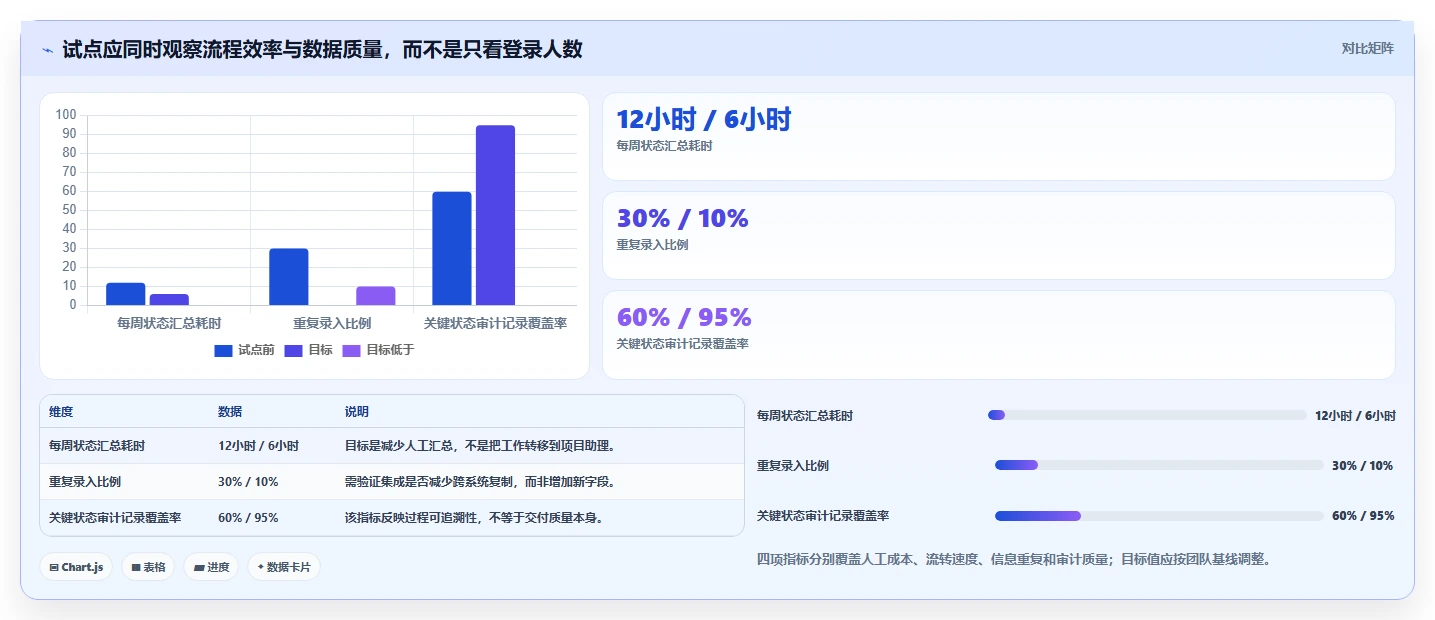Click the 60% / 95% value after the progress bar

click(x=1363, y=516)
